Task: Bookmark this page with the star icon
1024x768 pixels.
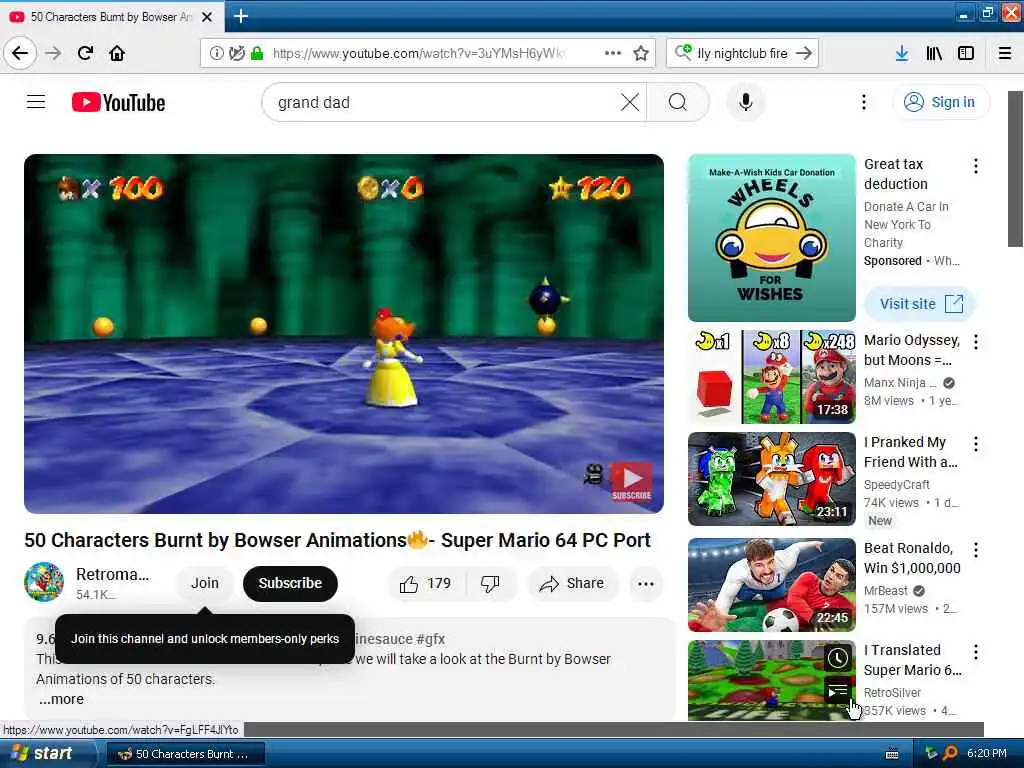Action: (641, 53)
